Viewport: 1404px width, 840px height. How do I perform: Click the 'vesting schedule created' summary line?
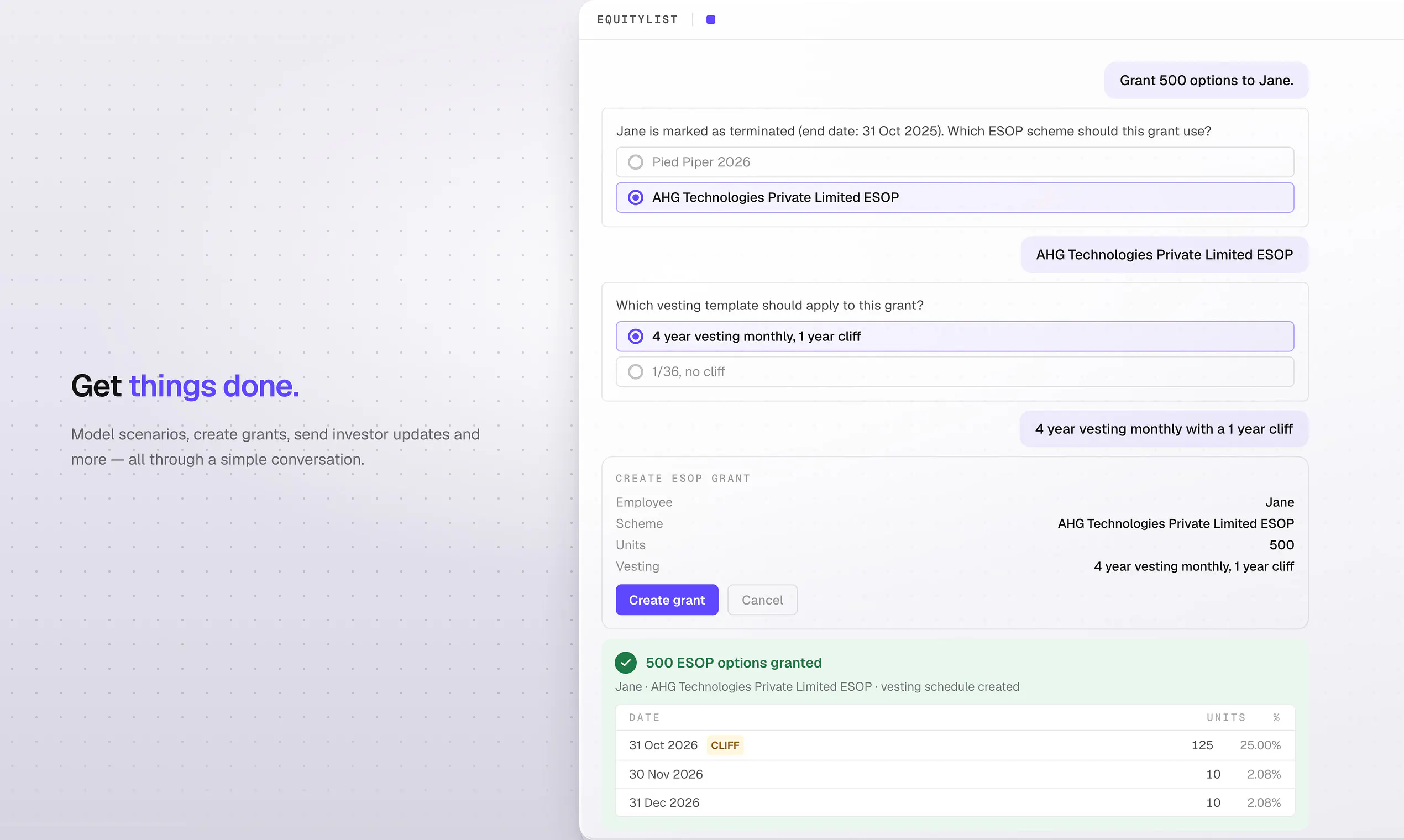coord(818,686)
